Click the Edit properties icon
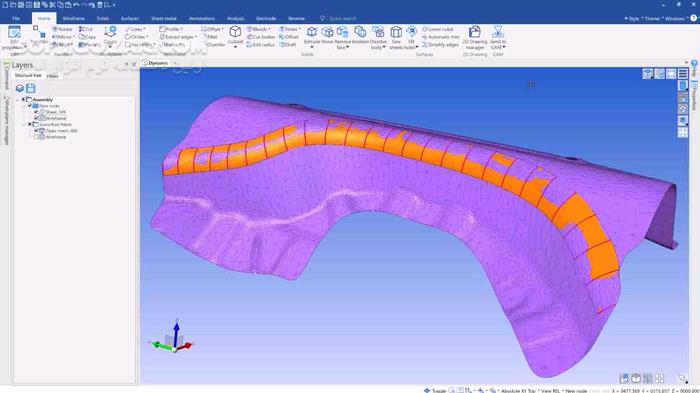The height and width of the screenshot is (393, 700). tap(14, 32)
